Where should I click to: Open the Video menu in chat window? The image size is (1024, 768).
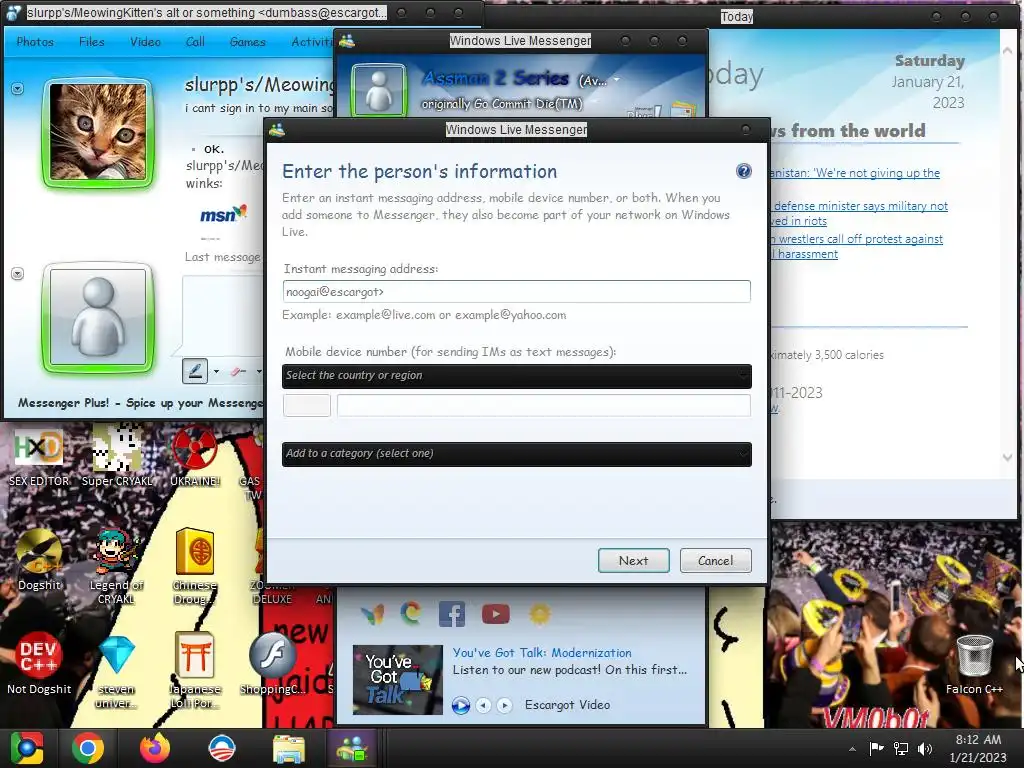[x=145, y=42]
